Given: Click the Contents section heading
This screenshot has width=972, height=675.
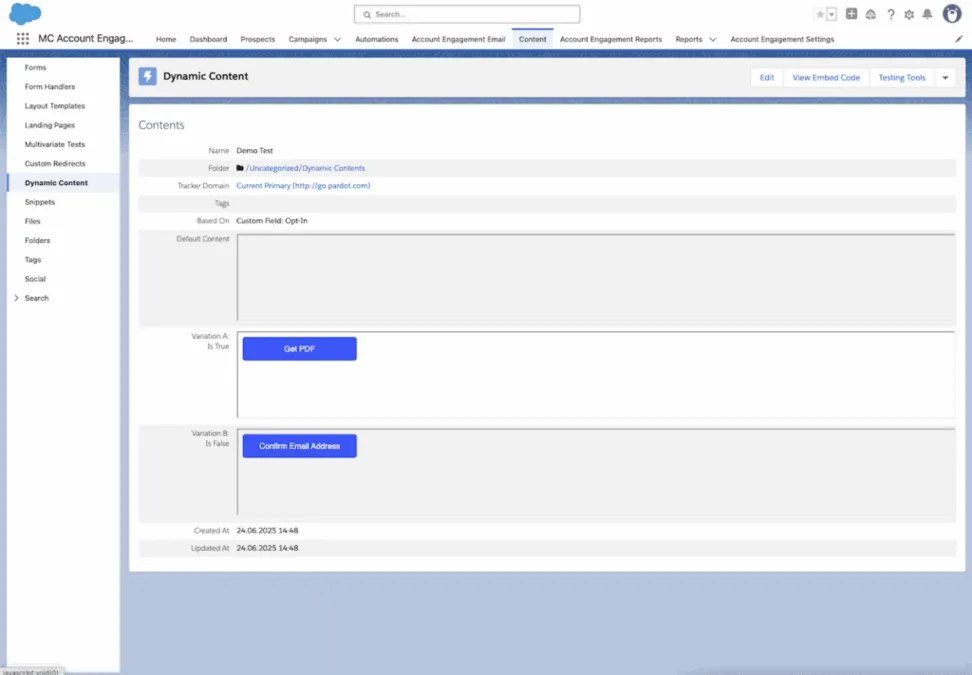Looking at the screenshot, I should pos(161,125).
